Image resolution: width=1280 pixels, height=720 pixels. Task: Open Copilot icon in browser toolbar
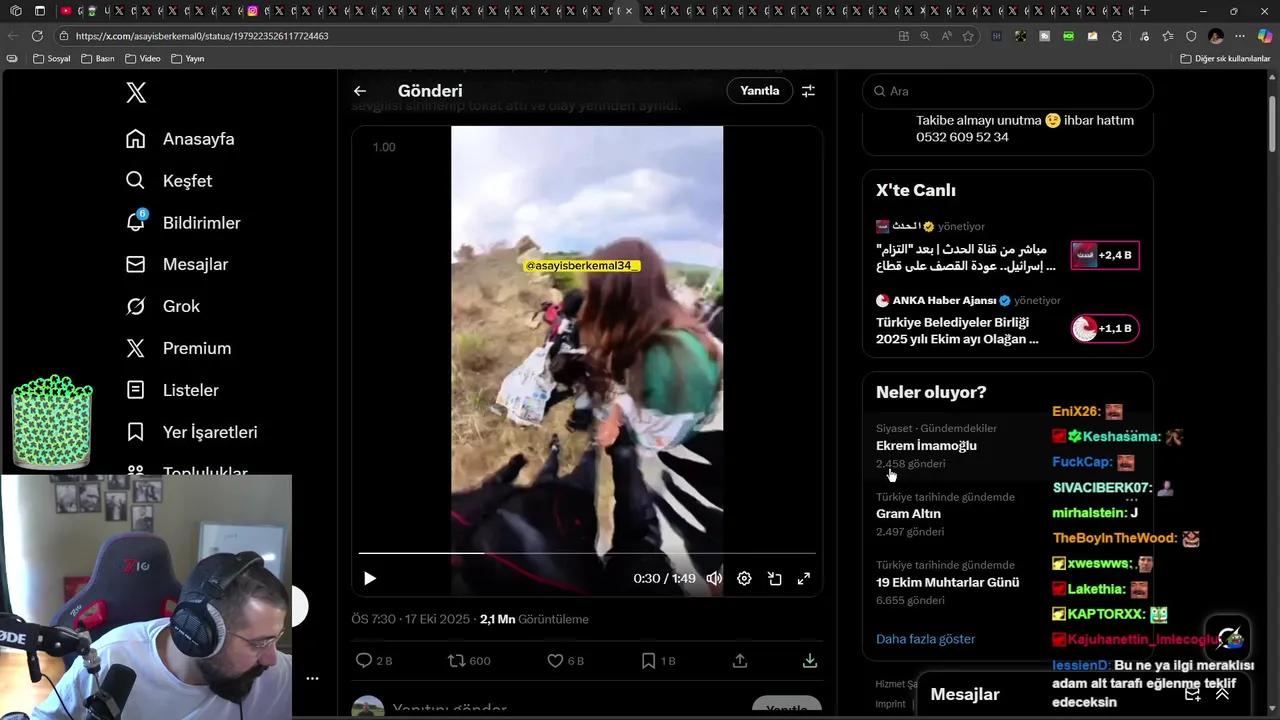point(1264,36)
